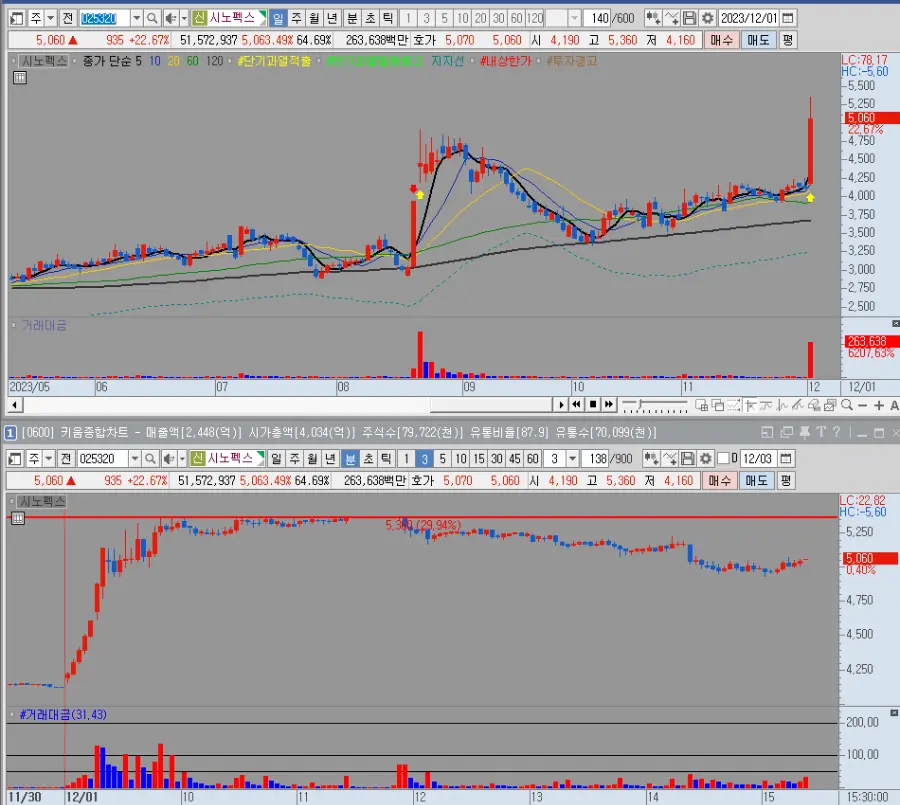Screen dimensions: 900x805
Task: Select 5 minute interval in lower chart
Action: pyautogui.click(x=442, y=459)
